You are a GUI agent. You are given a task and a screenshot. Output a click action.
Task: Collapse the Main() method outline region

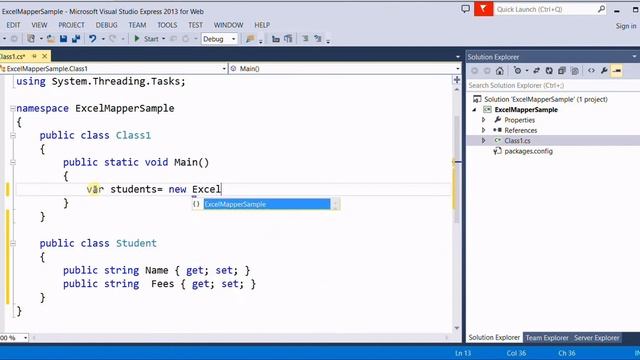[x=13, y=162]
